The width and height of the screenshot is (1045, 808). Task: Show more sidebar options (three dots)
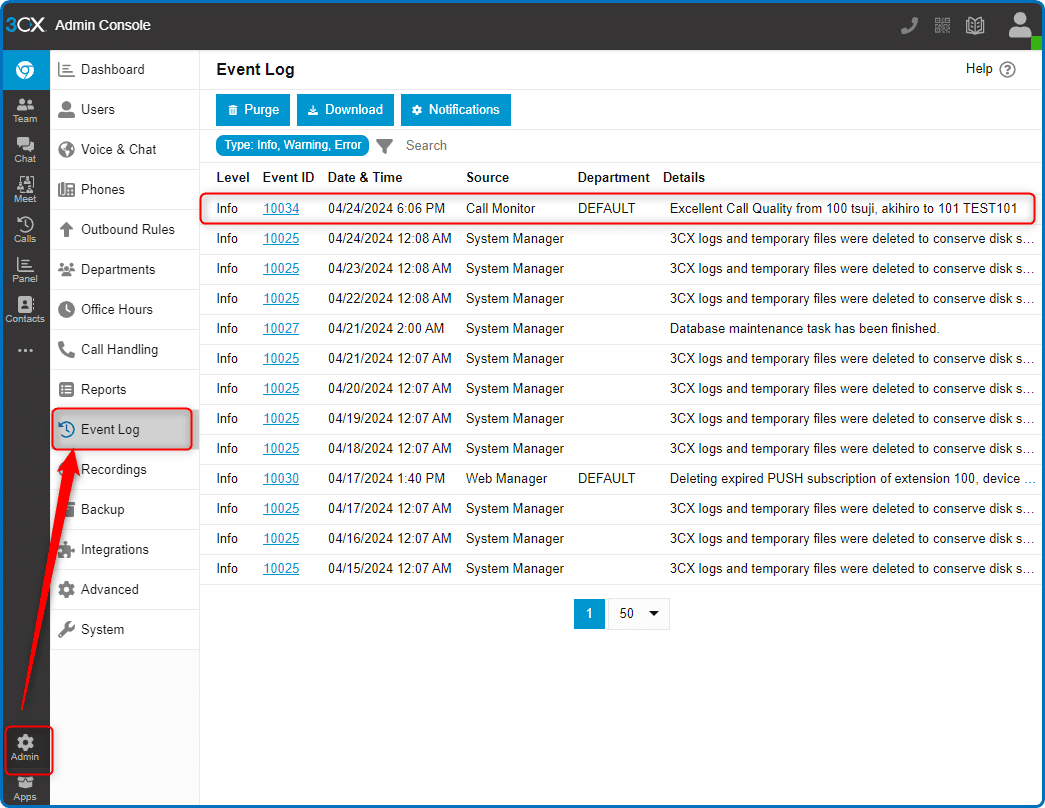(25, 350)
